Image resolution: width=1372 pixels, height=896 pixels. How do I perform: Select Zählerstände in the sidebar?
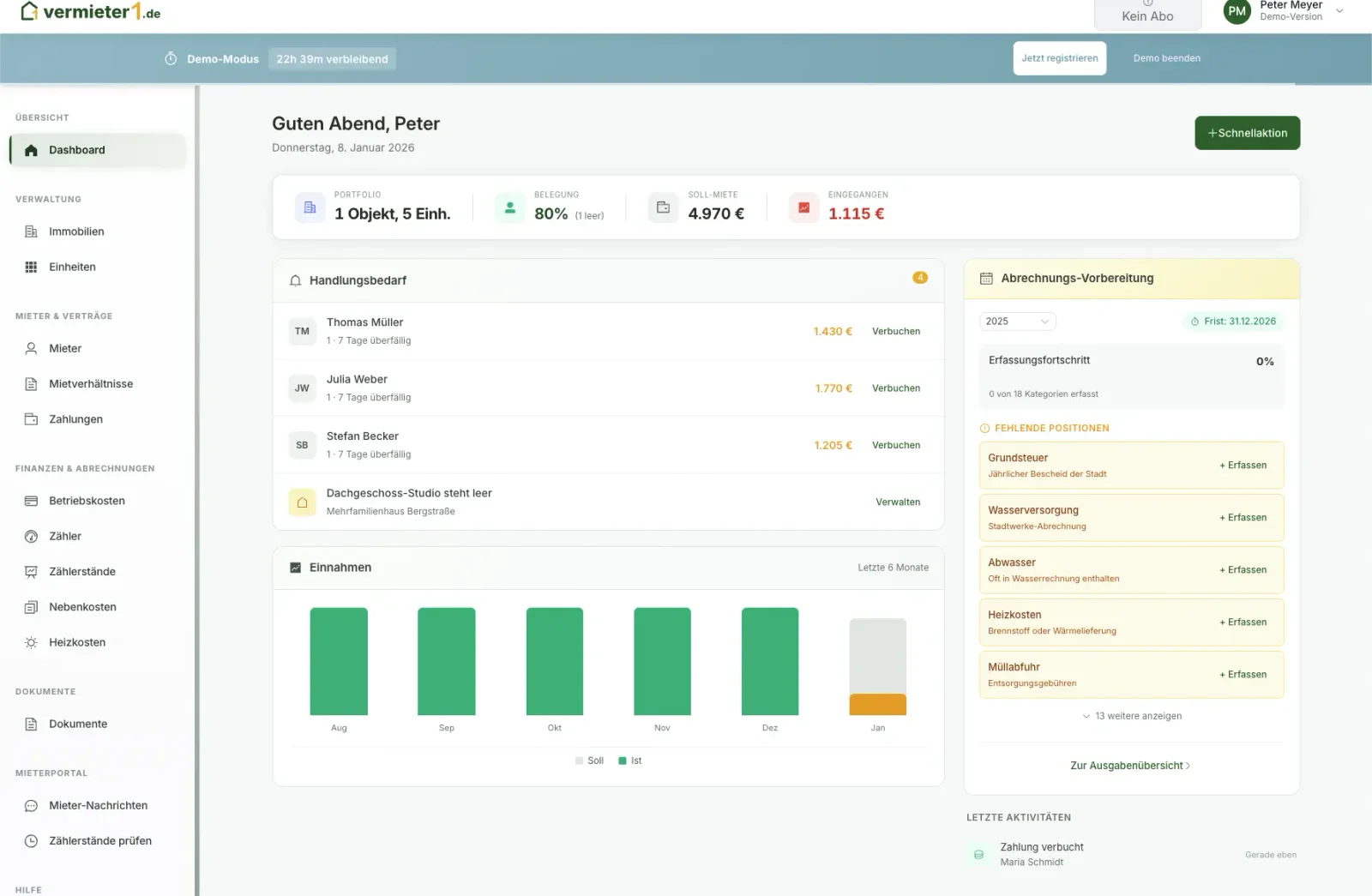click(81, 571)
